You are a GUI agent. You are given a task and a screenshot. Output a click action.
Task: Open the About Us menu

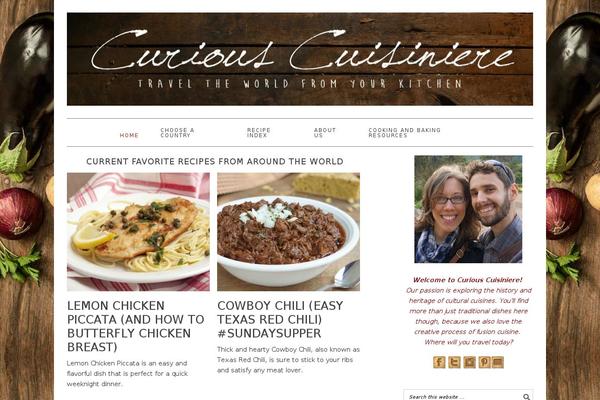(324, 133)
